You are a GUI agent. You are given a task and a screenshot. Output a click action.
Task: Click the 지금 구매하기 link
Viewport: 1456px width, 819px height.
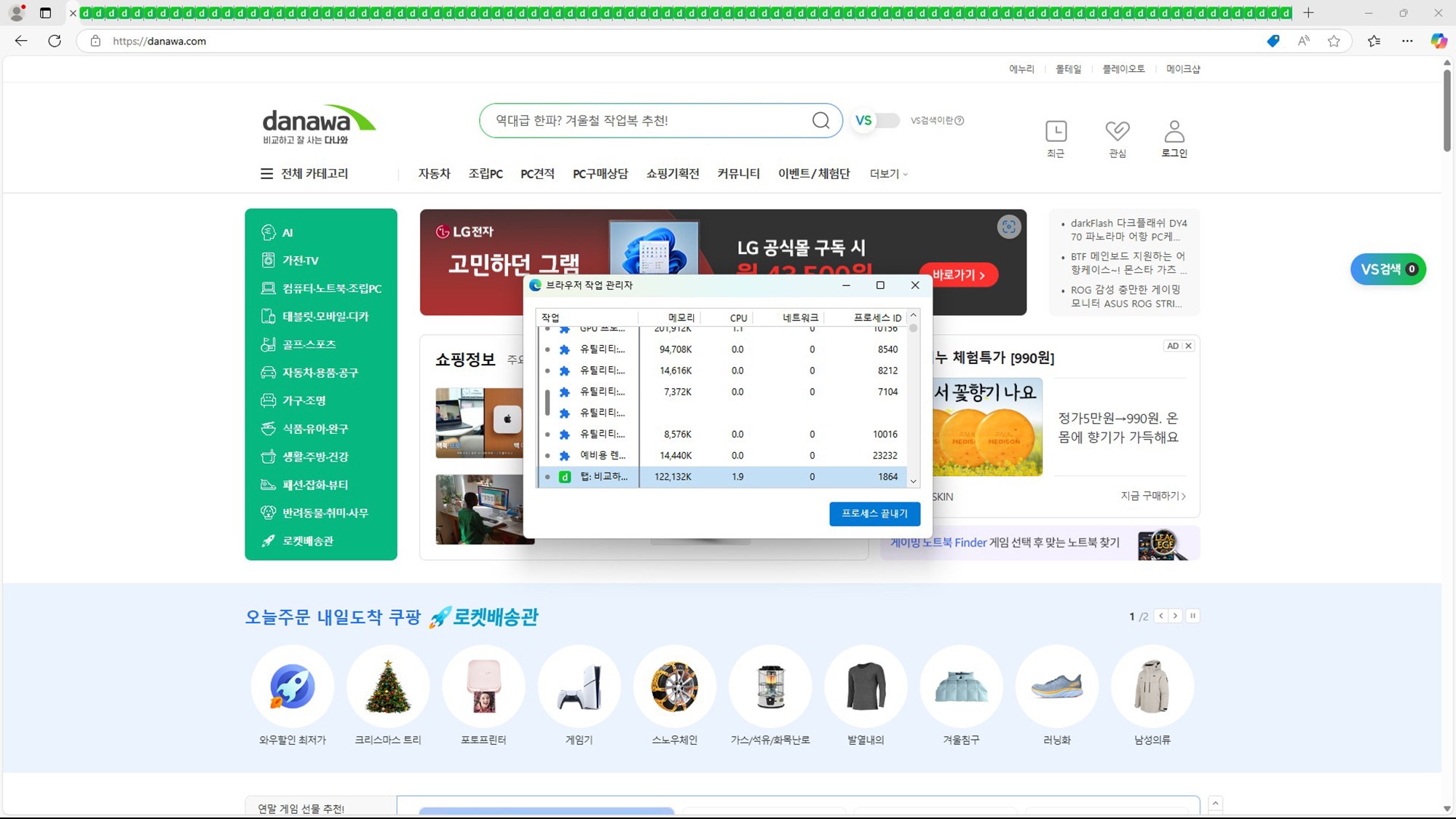(x=1152, y=496)
